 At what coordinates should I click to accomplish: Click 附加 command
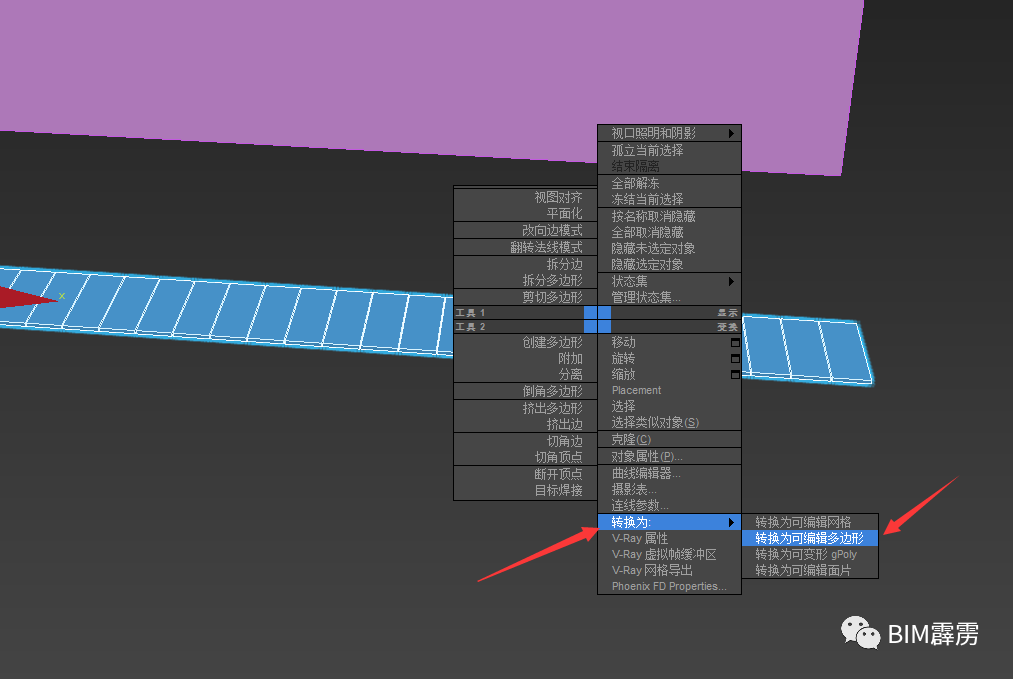525,359
